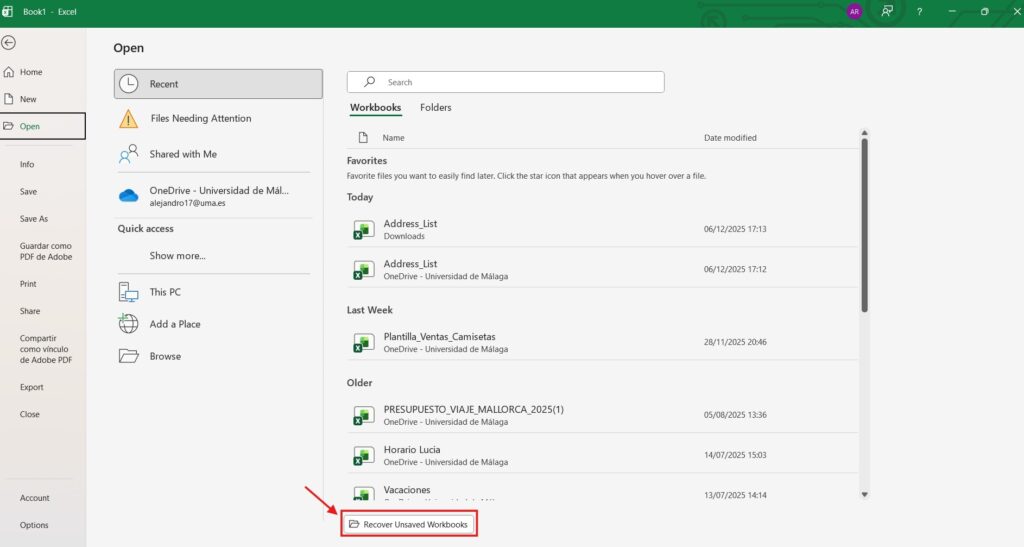Click the warning triangle icon
The width and height of the screenshot is (1024, 547).
point(129,119)
